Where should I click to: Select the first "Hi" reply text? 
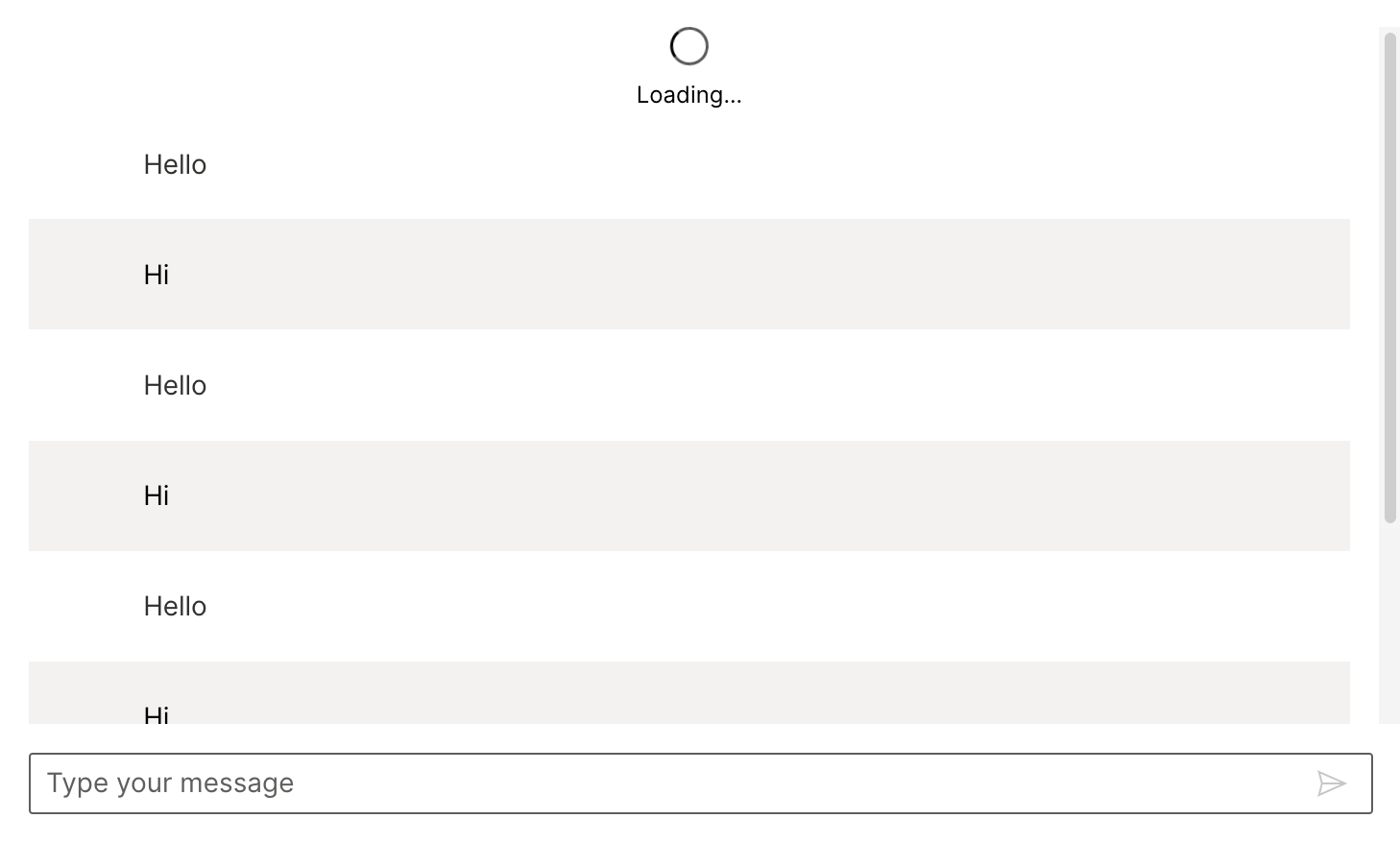[157, 276]
